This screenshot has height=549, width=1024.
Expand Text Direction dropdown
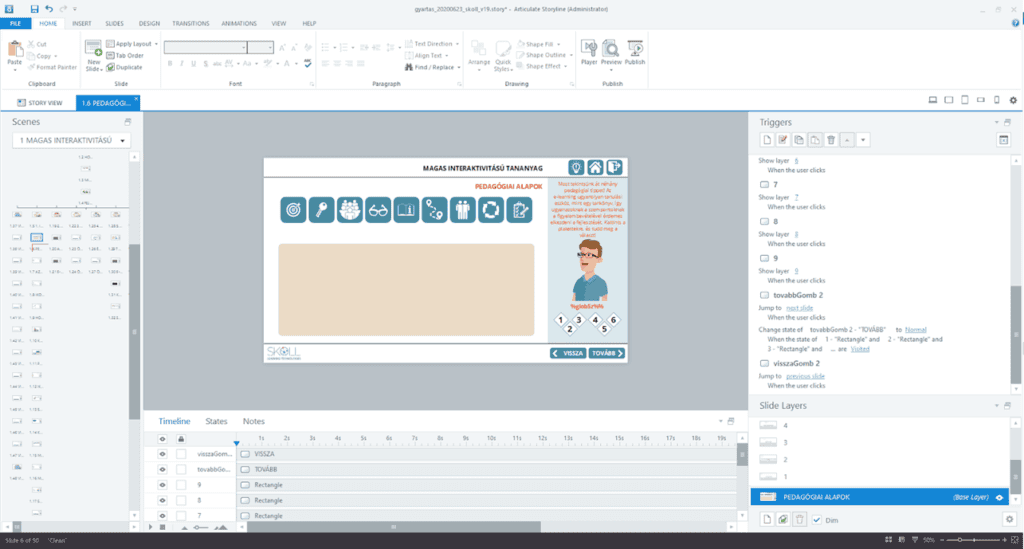coord(457,44)
